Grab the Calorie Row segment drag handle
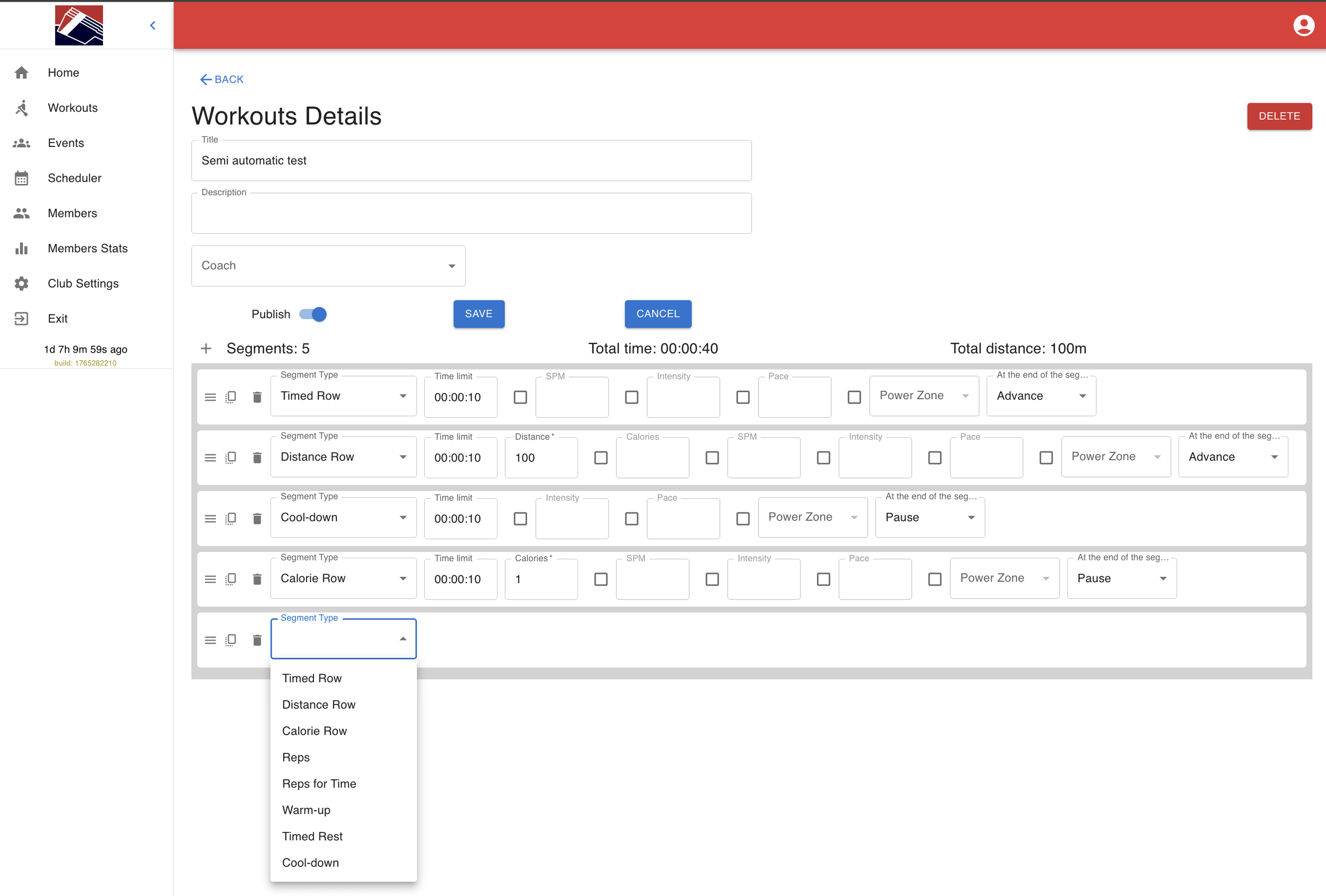Screen dimensions: 1326x896 click(x=211, y=579)
